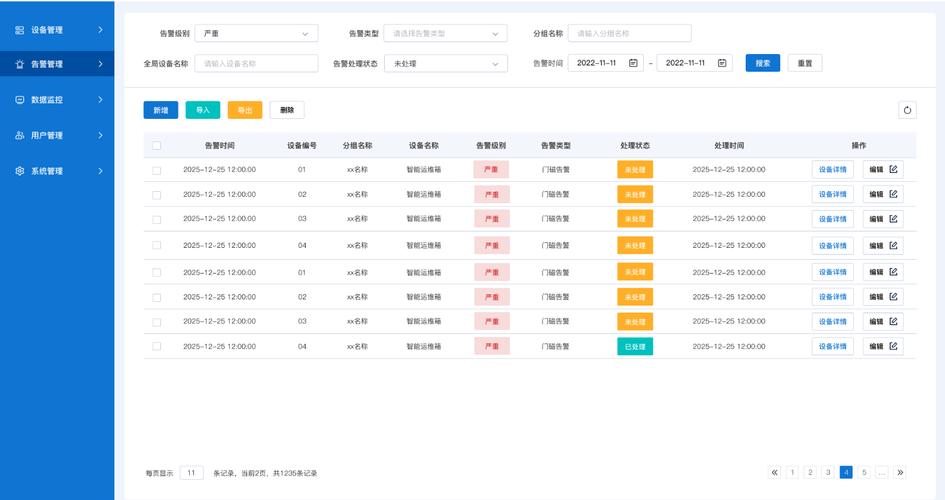Focus the 全局设备名称 input field
The height and width of the screenshot is (500, 945).
pos(256,63)
